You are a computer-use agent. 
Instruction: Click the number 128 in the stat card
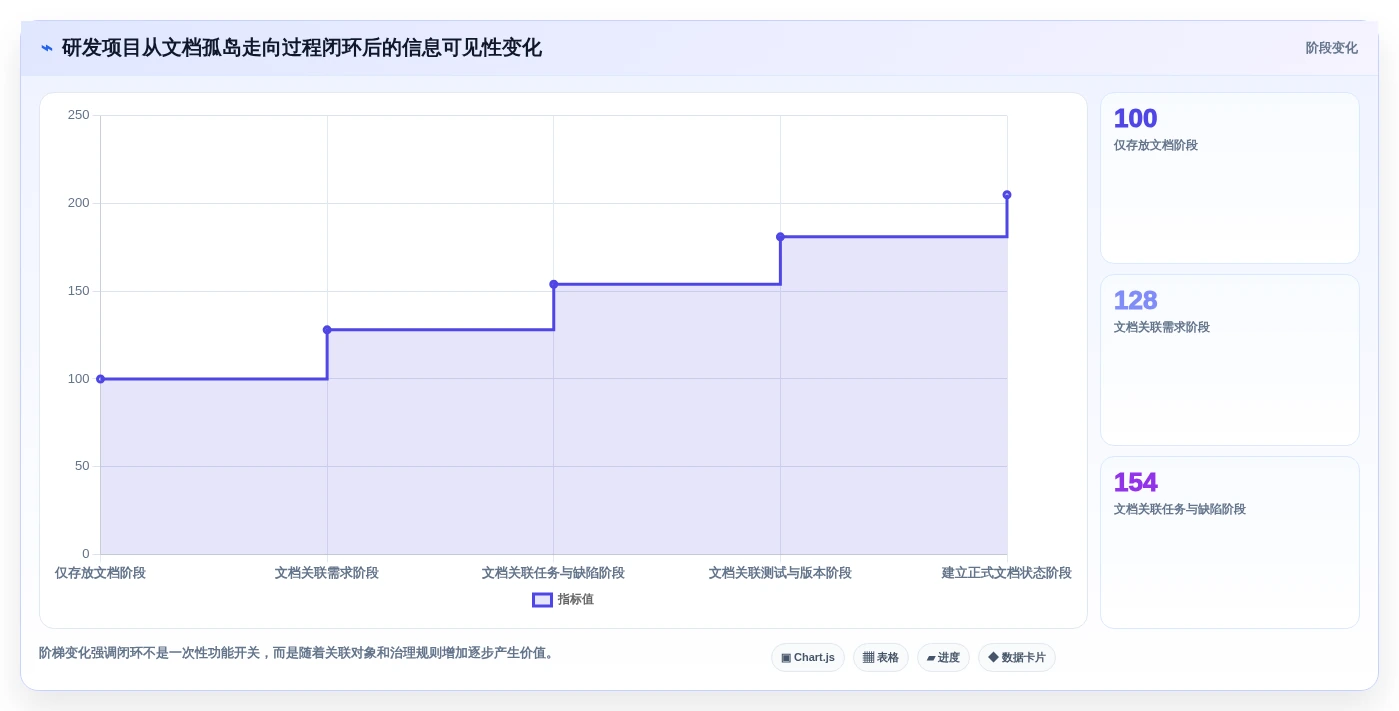tap(1135, 300)
